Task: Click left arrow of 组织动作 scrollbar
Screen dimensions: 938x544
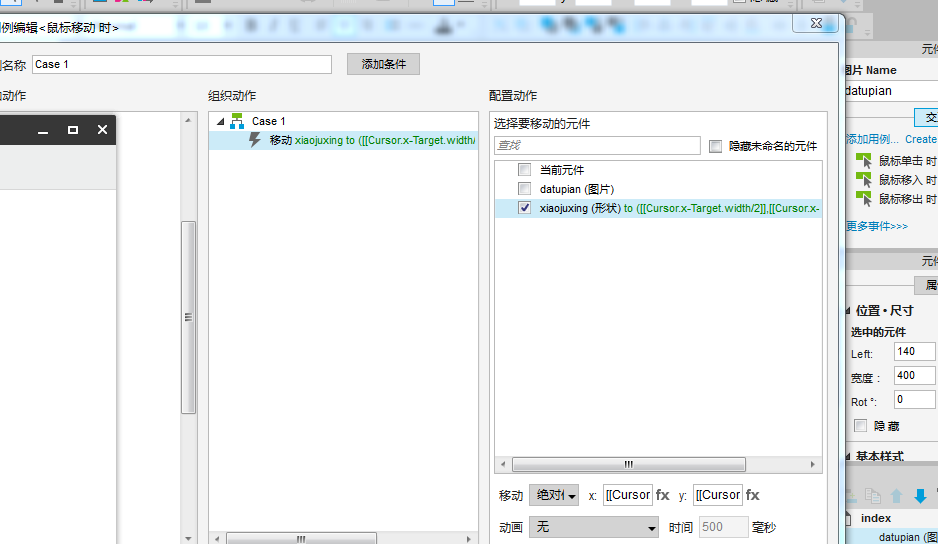Action: (217, 539)
